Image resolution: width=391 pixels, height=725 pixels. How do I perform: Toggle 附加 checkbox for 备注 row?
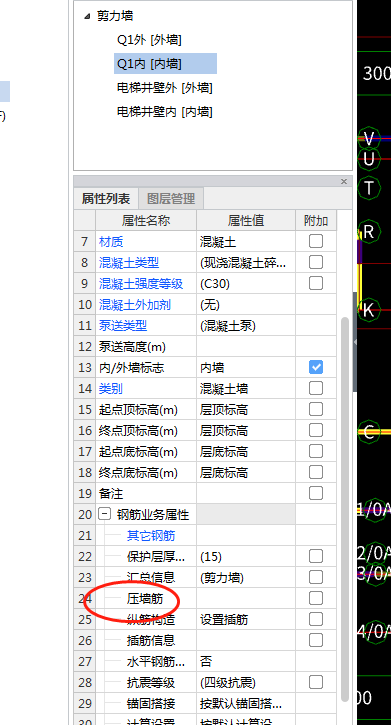[x=316, y=493]
